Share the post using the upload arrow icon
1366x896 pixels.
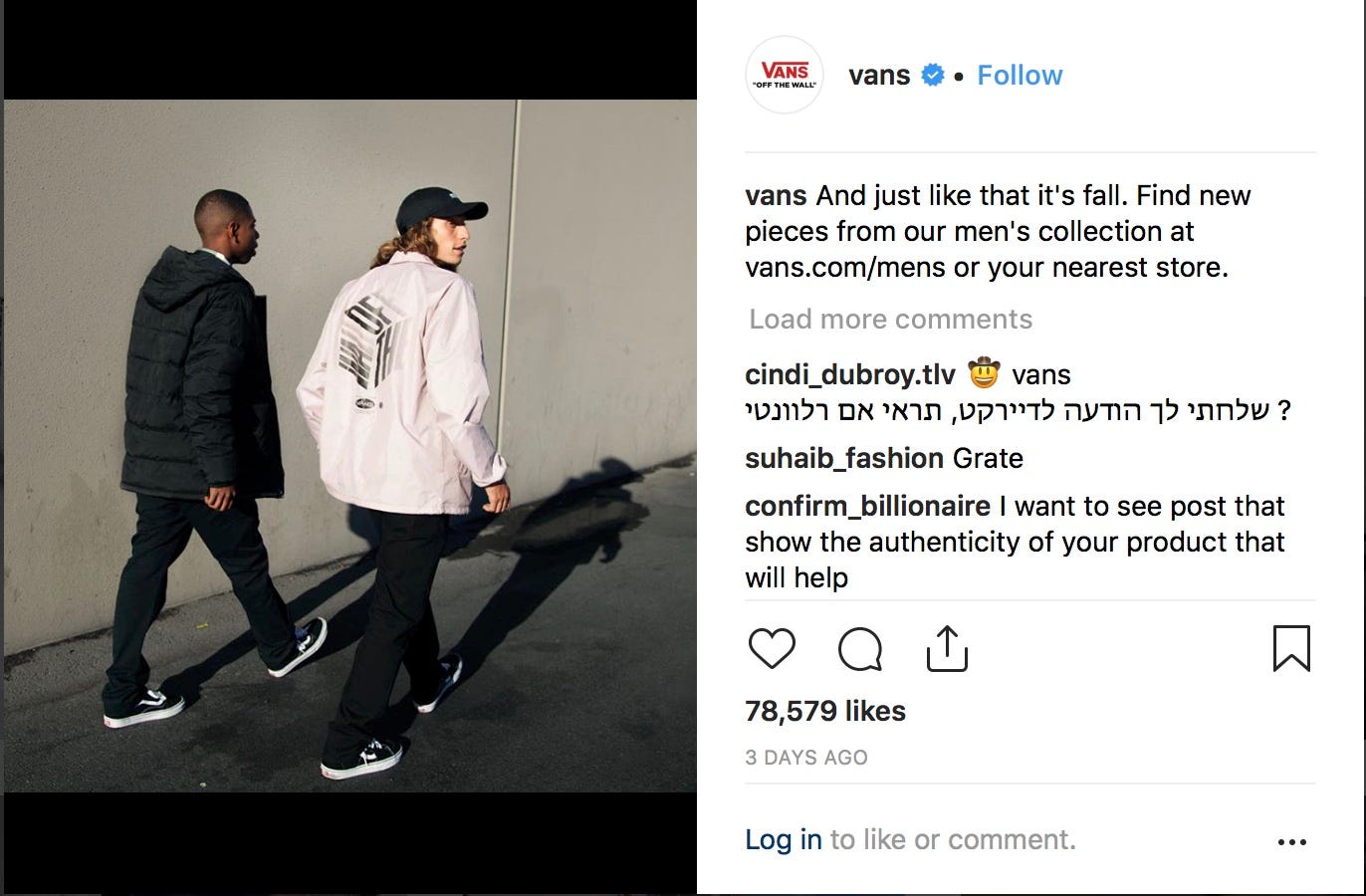(947, 649)
